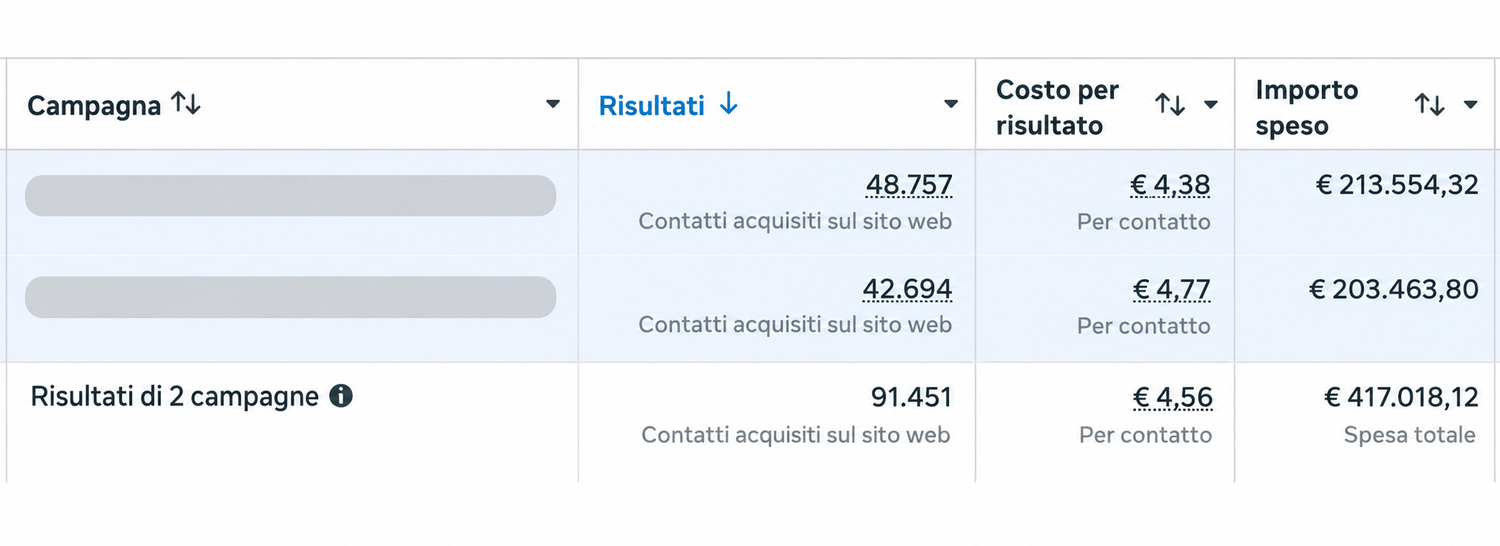Viewport: 1500px width, 546px height.
Task: Click the € 417.018,12 total spend cell
Action: [1401, 398]
